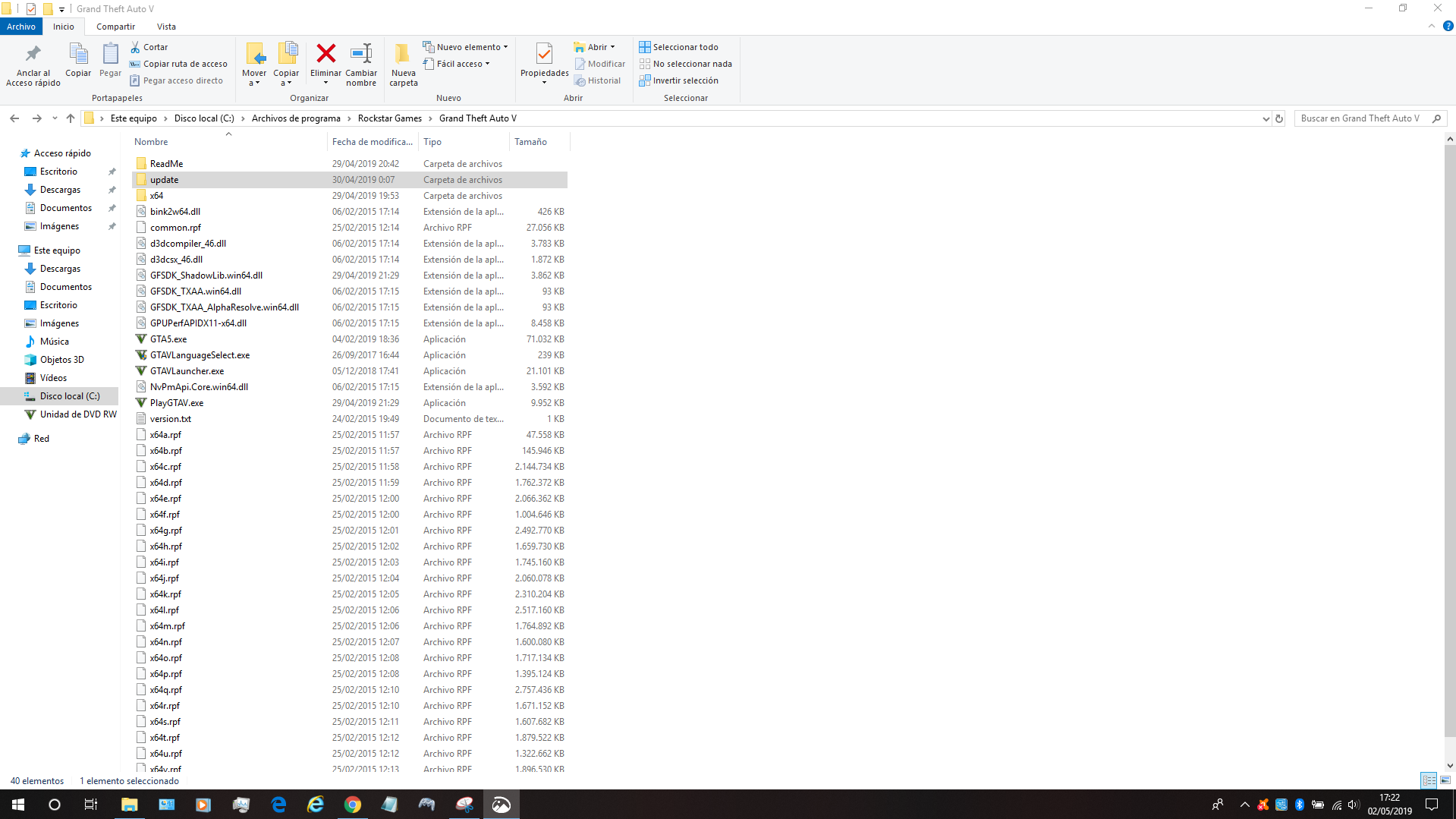
Task: Create a Nueva carpeta
Action: [x=404, y=65]
